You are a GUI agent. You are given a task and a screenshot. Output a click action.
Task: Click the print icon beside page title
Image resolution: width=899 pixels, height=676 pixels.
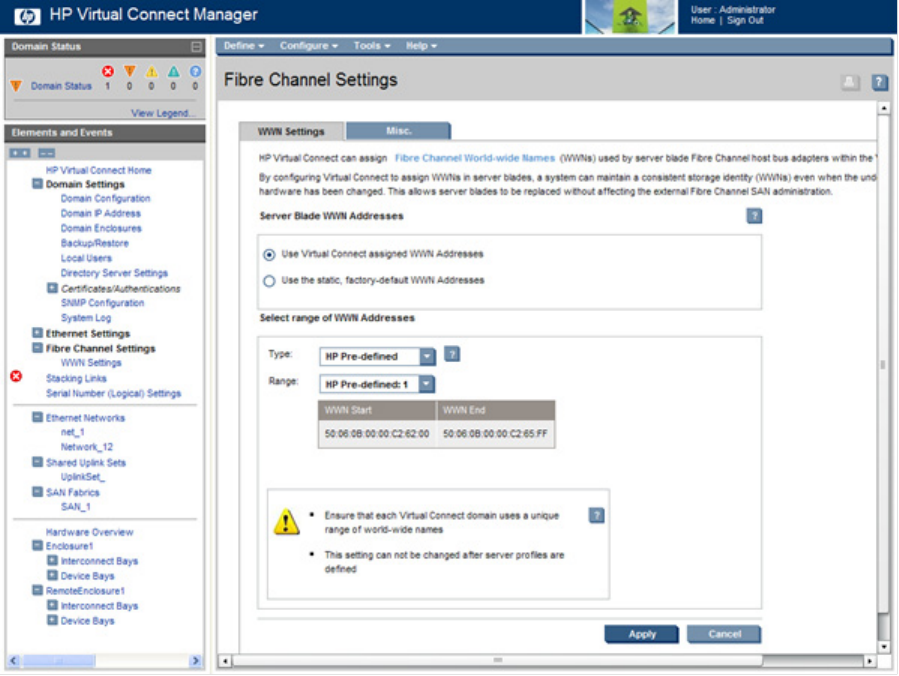pyautogui.click(x=850, y=83)
